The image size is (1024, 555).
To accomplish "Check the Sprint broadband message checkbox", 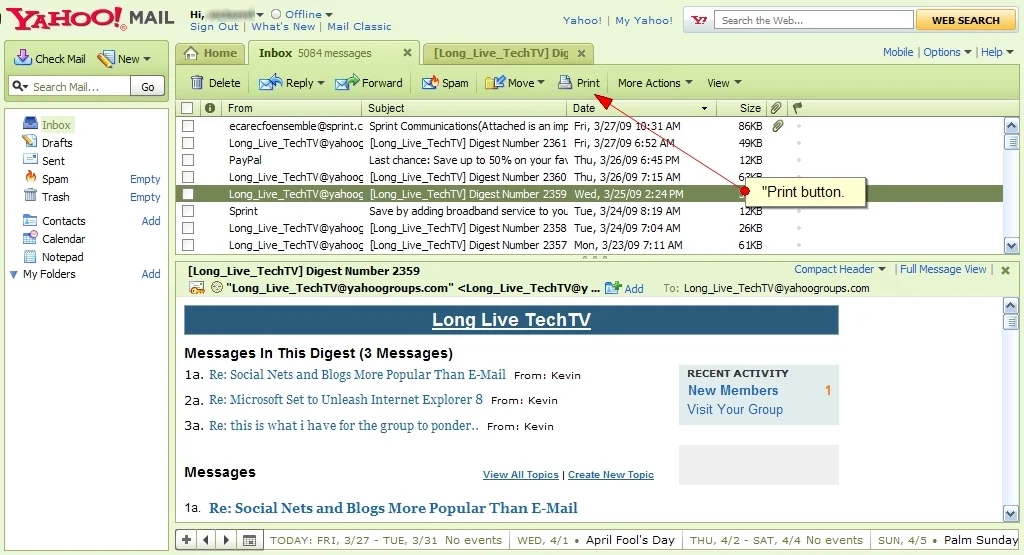I will (188, 211).
